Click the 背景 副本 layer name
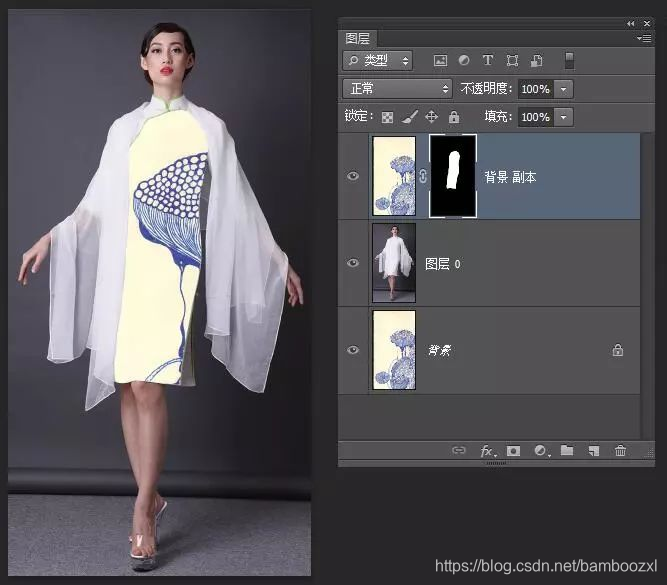667x585 pixels. (510, 177)
